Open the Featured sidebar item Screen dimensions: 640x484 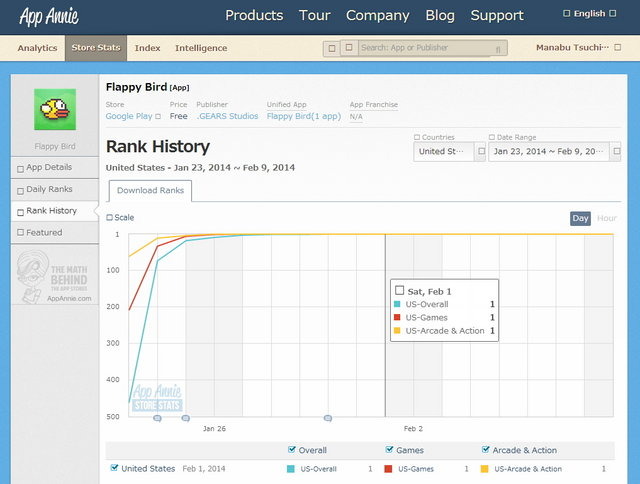[55, 233]
